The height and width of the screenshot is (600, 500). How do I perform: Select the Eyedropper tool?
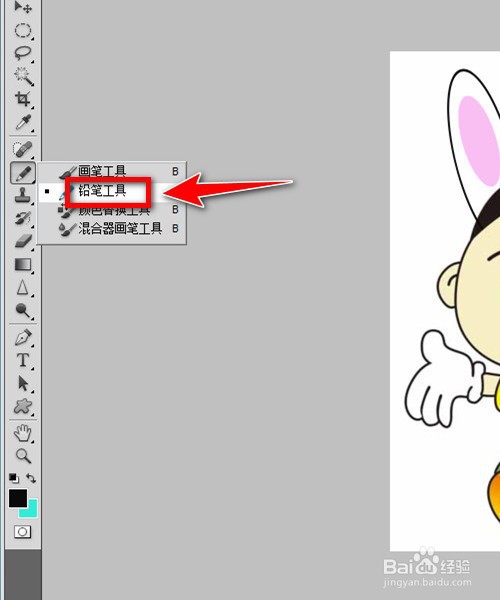click(23, 122)
